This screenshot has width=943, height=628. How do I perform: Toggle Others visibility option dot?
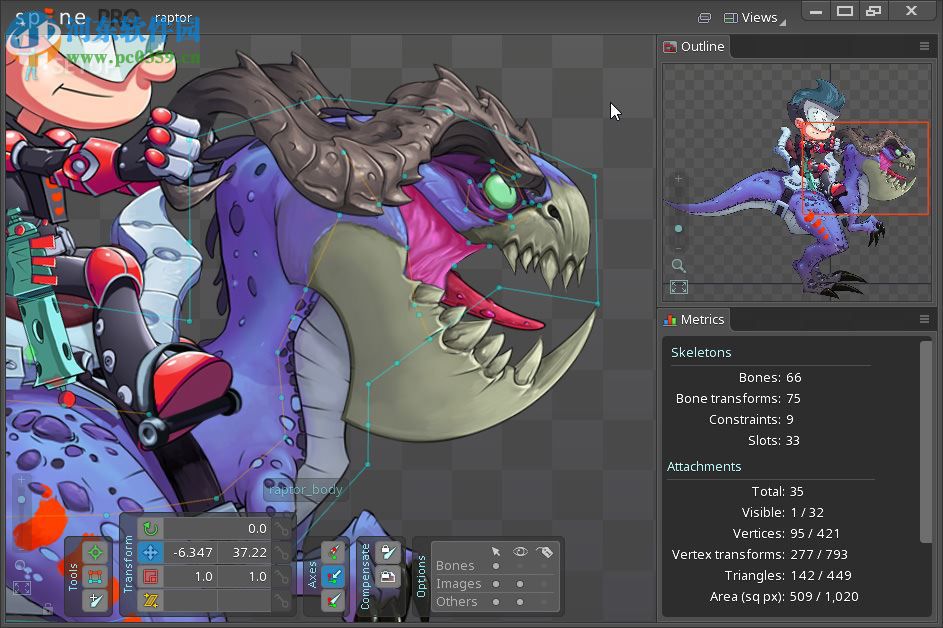click(520, 602)
